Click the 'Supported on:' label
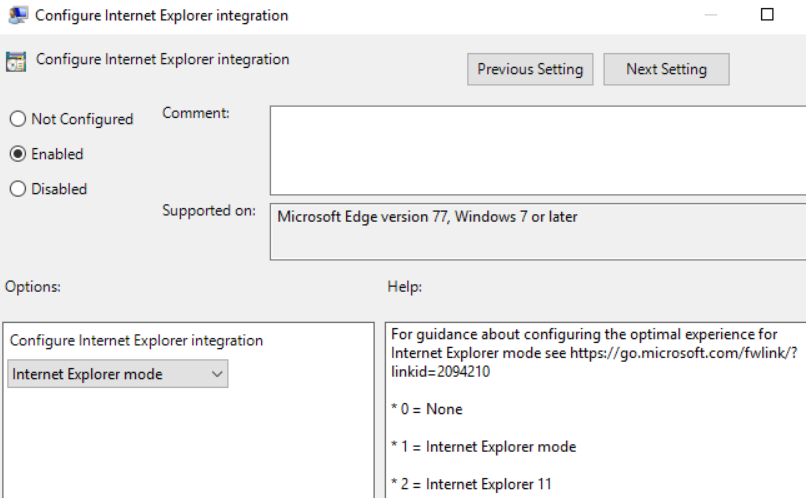Viewport: 806px width, 498px height. (209, 211)
